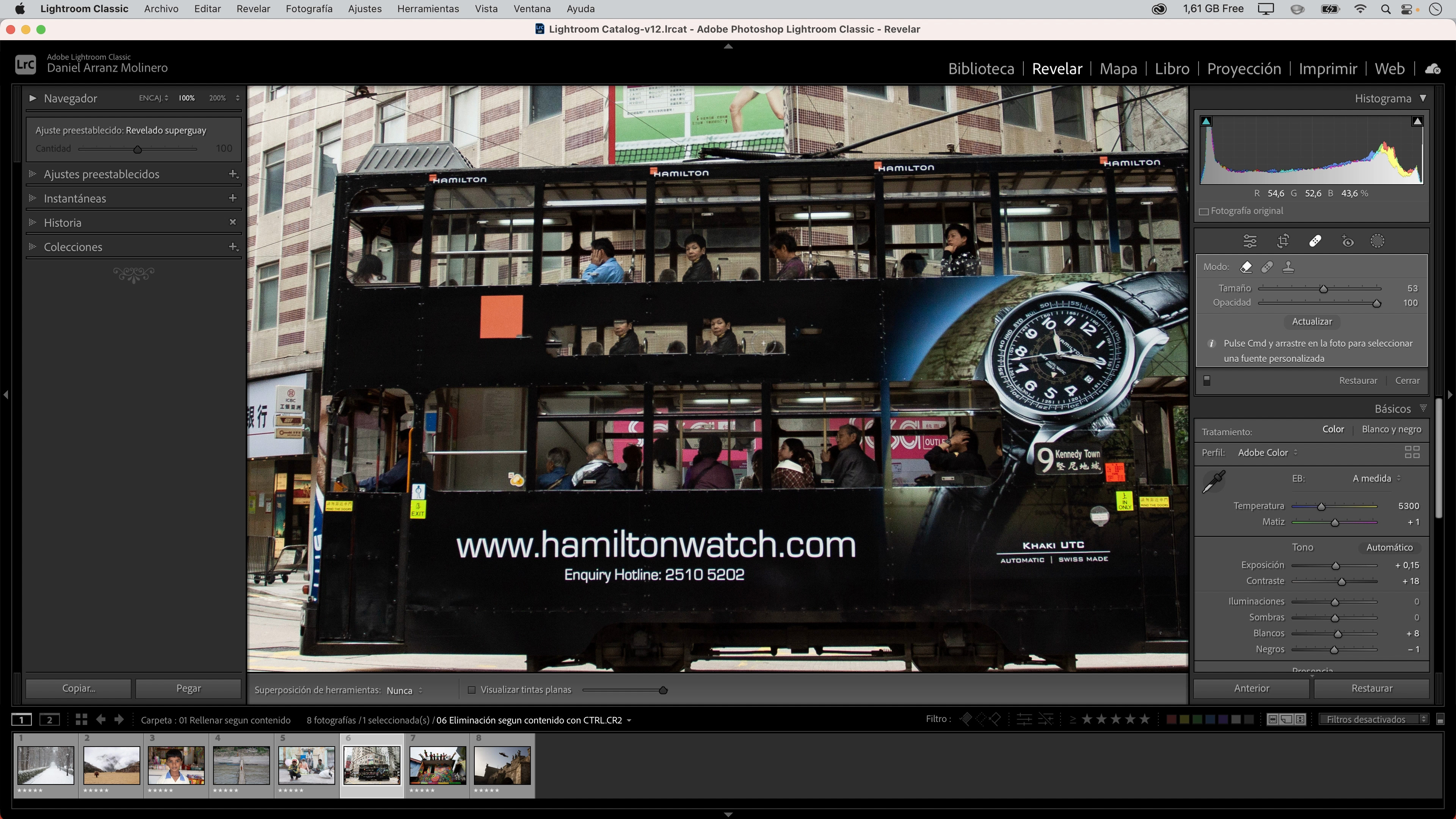1456x819 pixels.
Task: Click Cerrar in healing tool panel
Action: (1407, 381)
